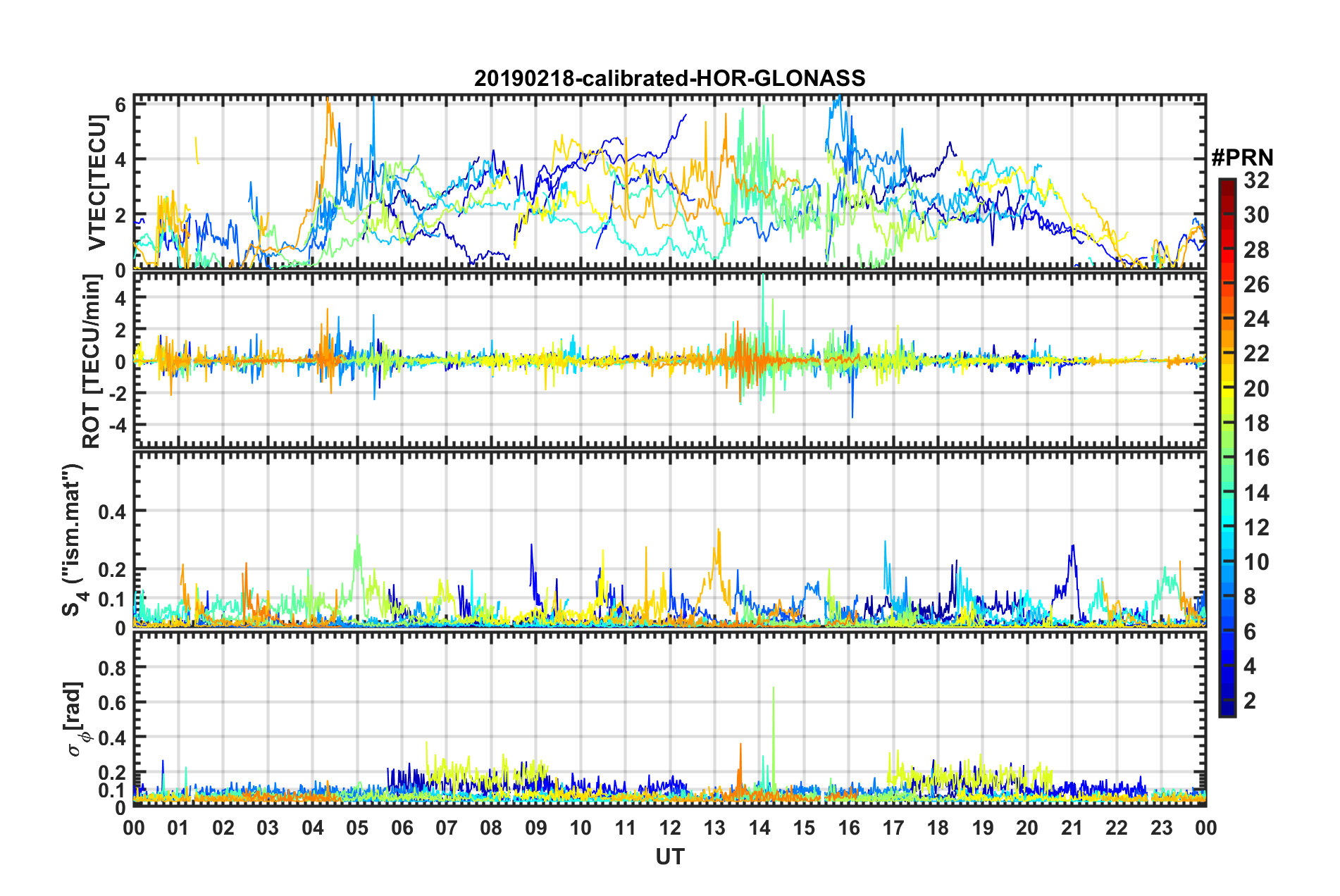Click colorbar tick label 32
The image size is (1340, 896).
pos(1256,180)
